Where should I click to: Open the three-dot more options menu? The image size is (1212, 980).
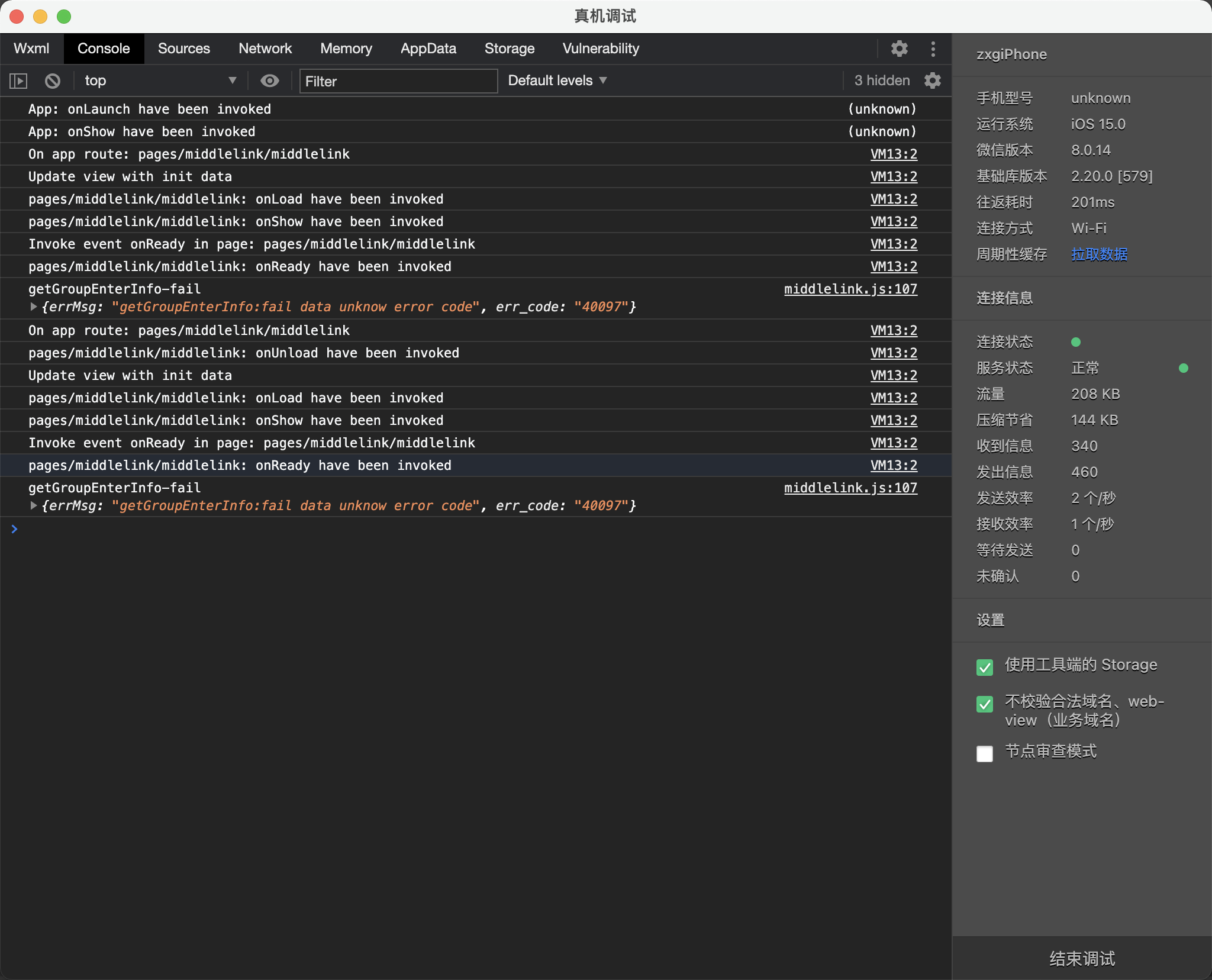(933, 49)
